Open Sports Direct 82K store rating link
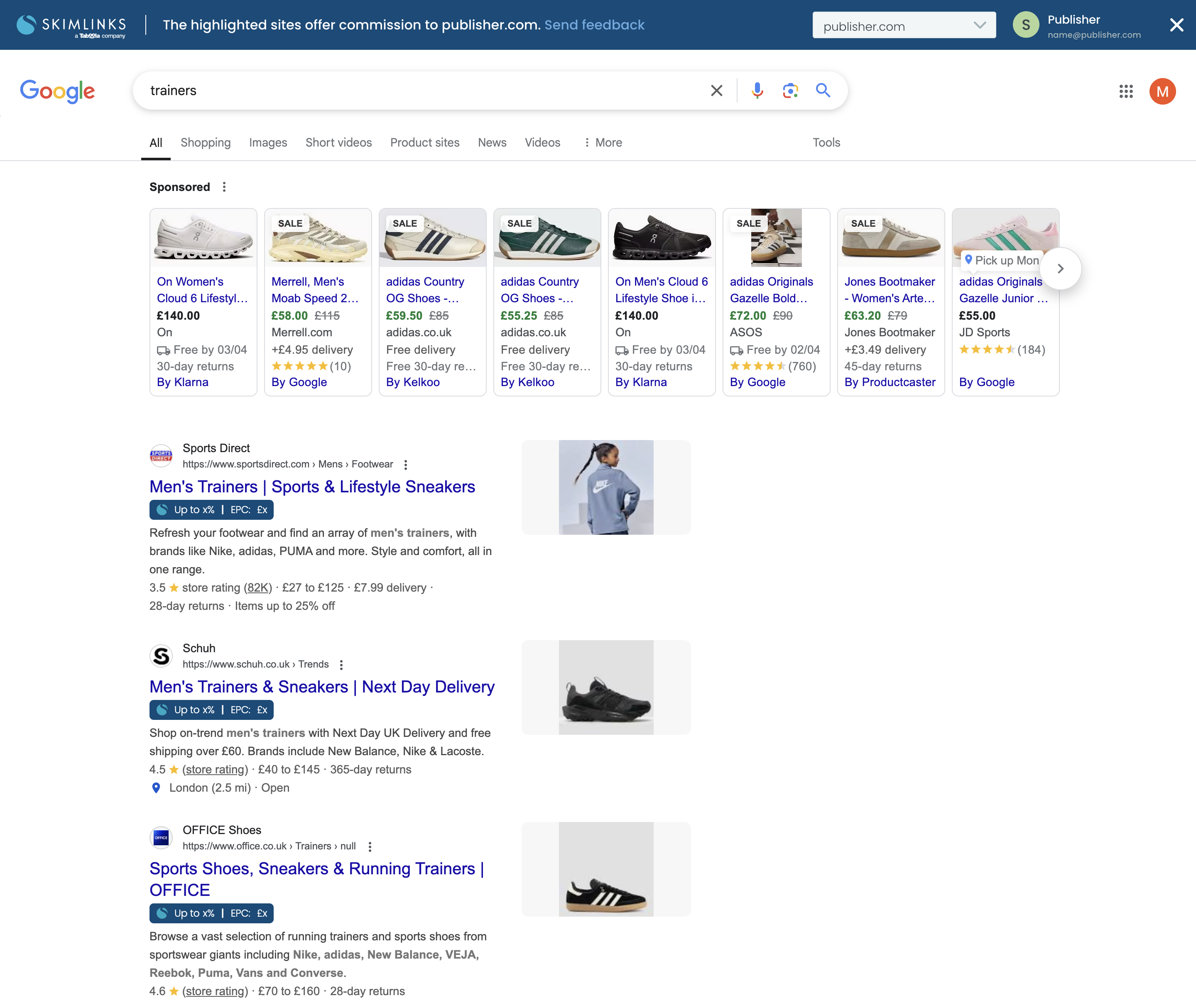Viewport: 1196px width, 1008px height. point(258,587)
